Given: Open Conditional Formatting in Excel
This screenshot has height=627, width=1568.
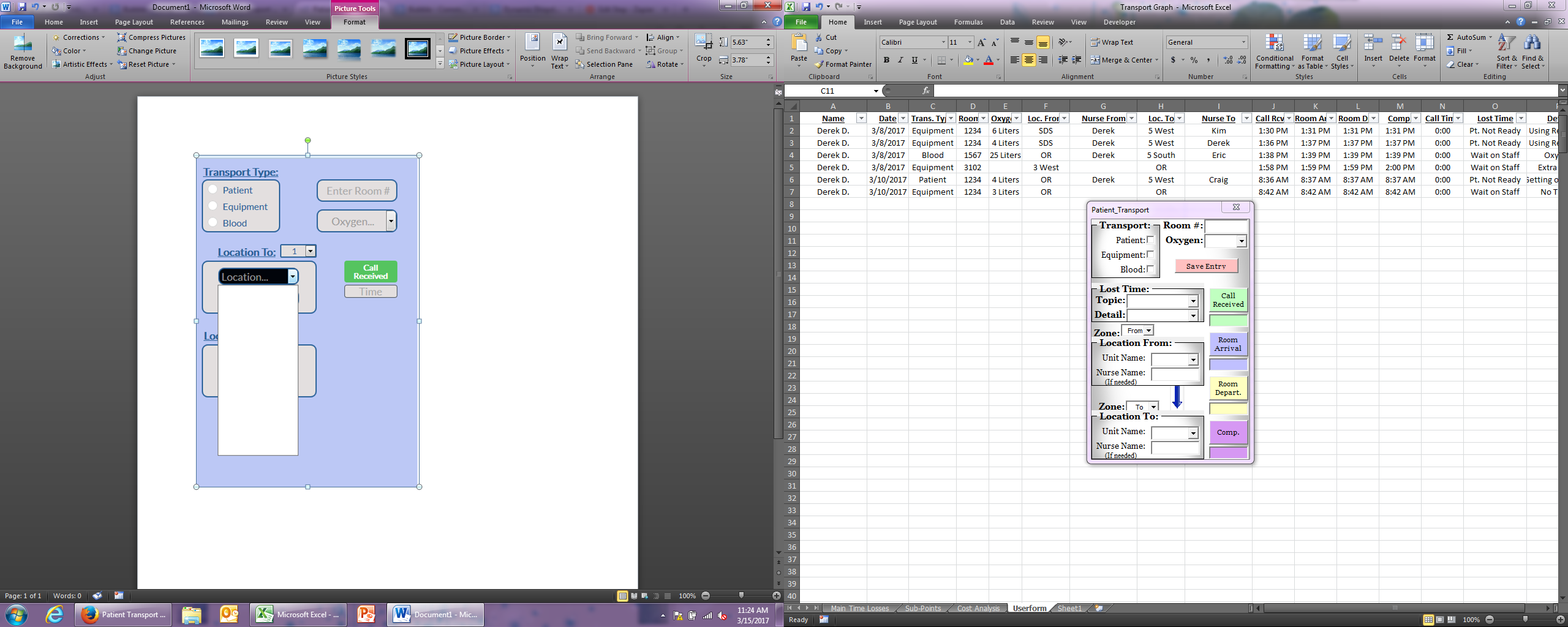Looking at the screenshot, I should tap(1275, 52).
